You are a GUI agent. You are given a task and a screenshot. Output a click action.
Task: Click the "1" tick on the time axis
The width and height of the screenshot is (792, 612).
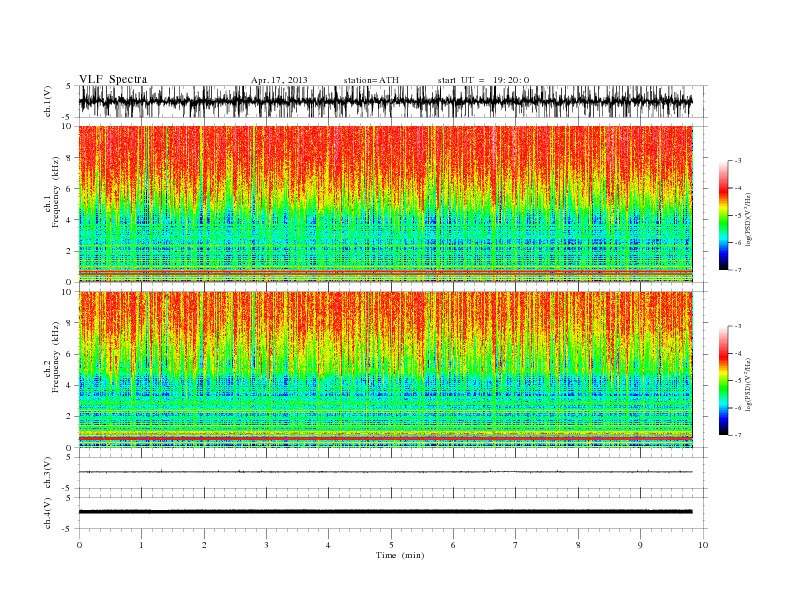click(141, 545)
